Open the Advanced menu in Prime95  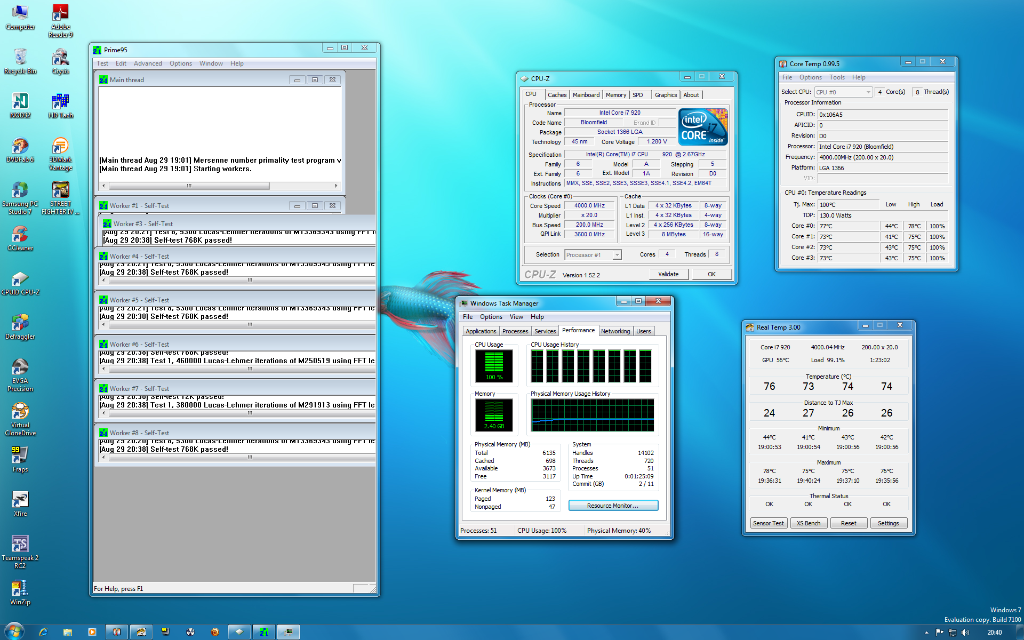tap(148, 63)
